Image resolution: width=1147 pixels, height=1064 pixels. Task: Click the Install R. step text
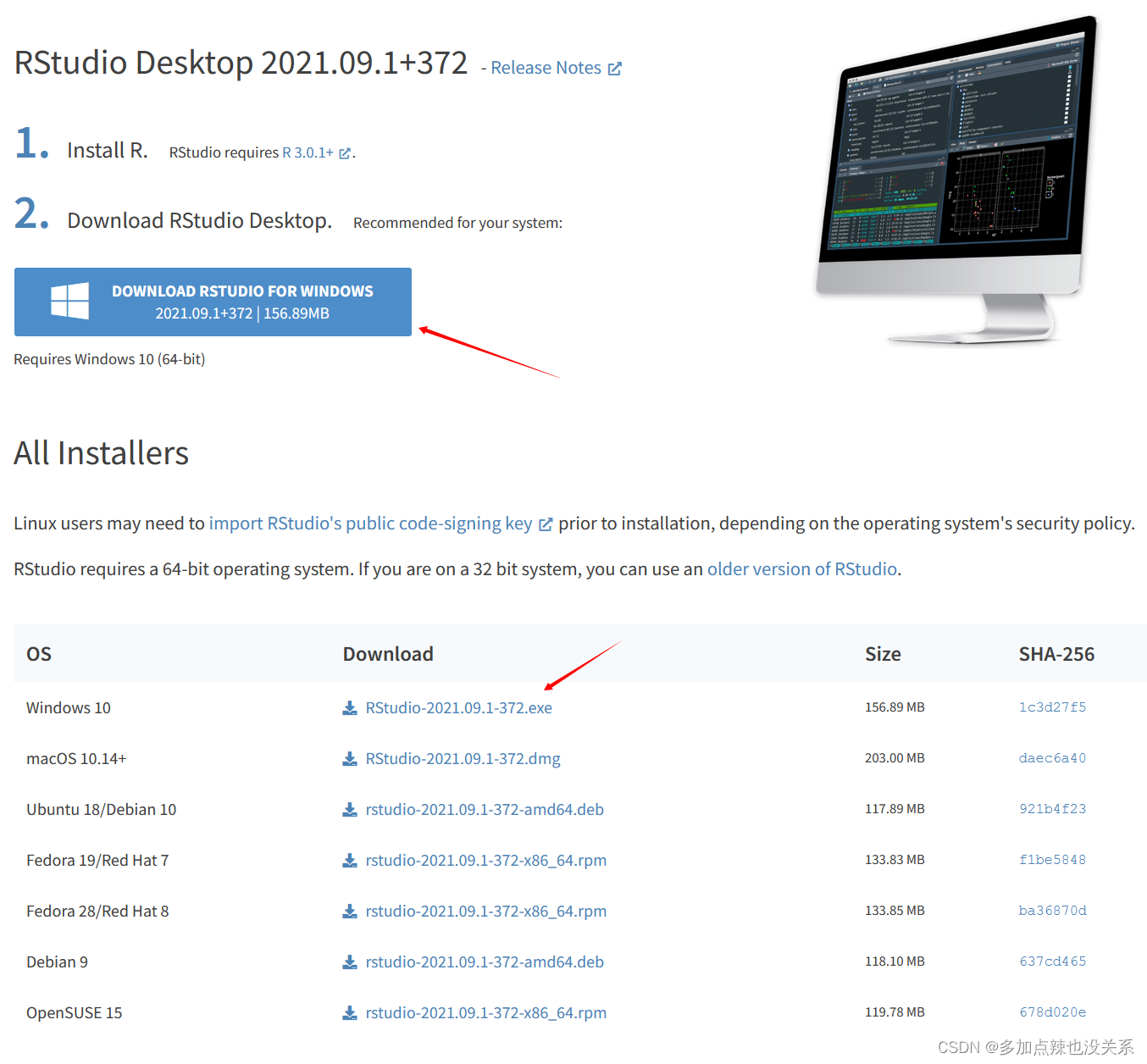pos(108,151)
